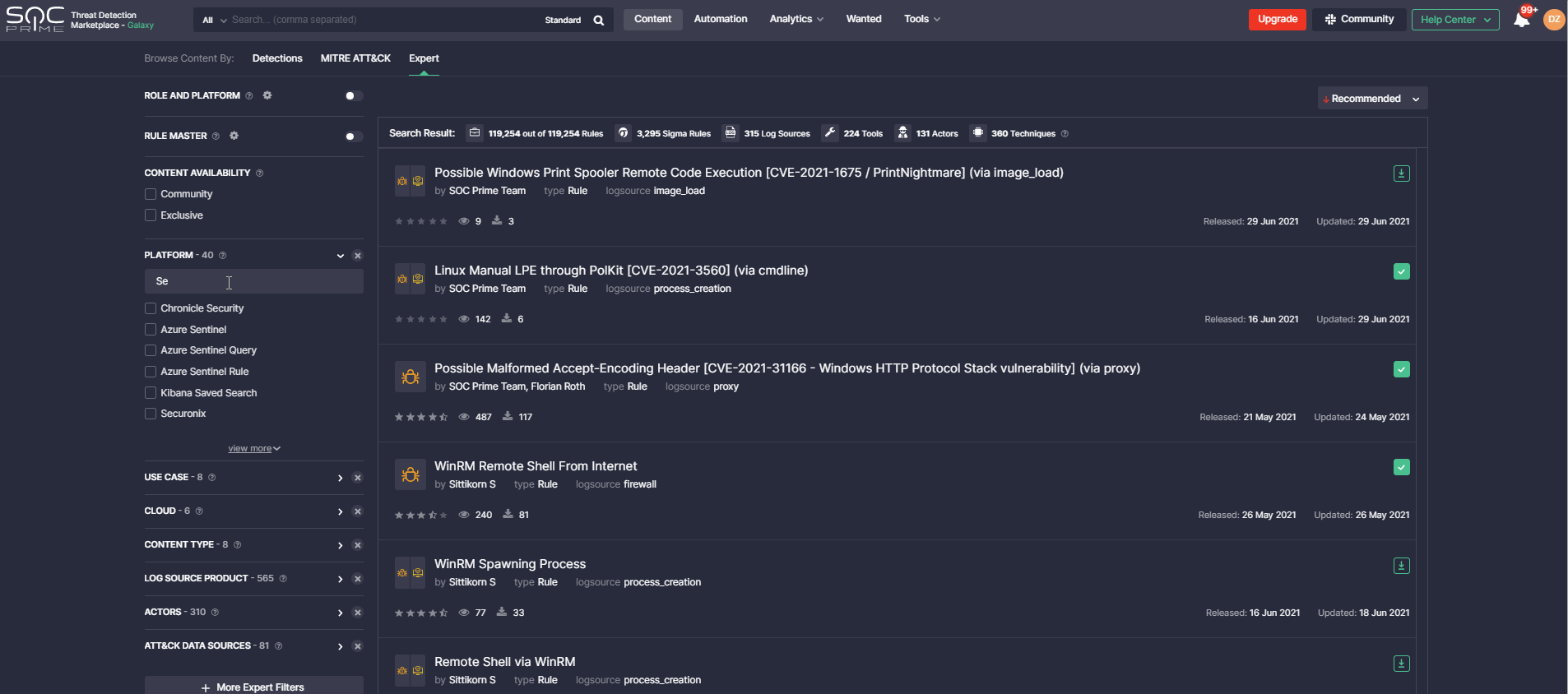This screenshot has height=694, width=1568.
Task: Open the Help Center dropdown
Action: [1455, 20]
